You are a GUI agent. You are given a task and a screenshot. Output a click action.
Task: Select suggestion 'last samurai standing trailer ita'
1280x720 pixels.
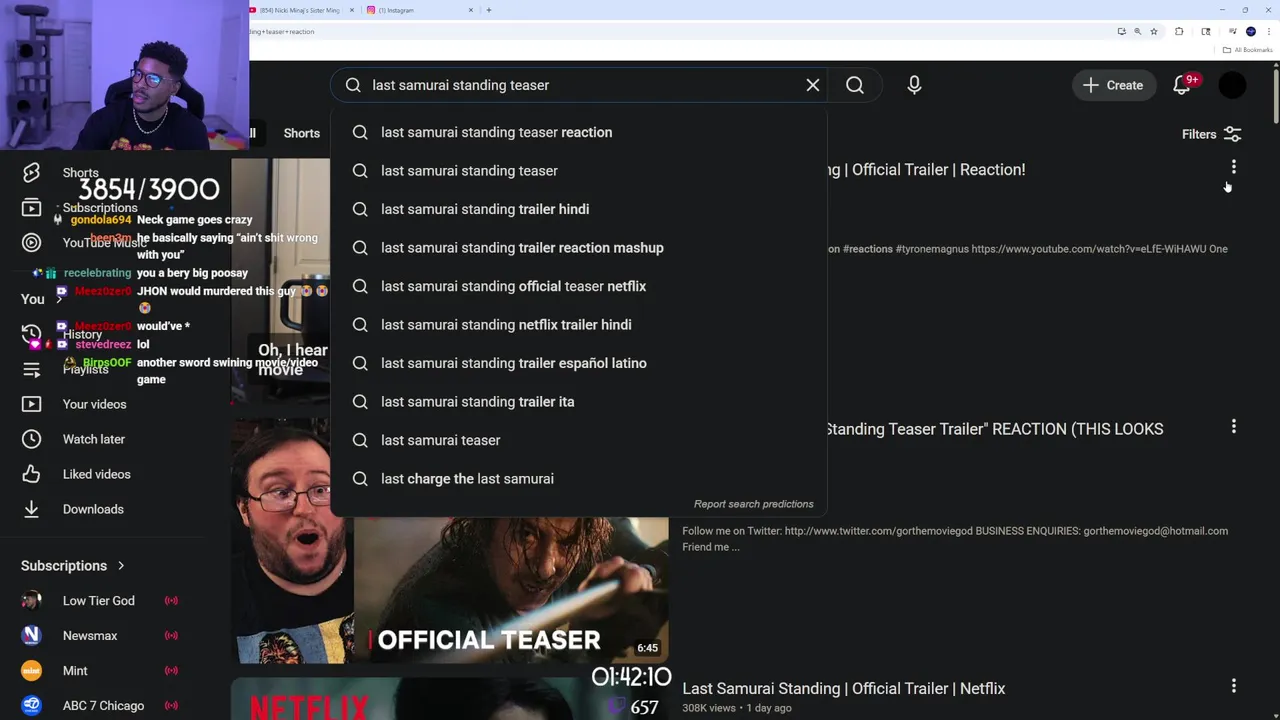tap(578, 402)
